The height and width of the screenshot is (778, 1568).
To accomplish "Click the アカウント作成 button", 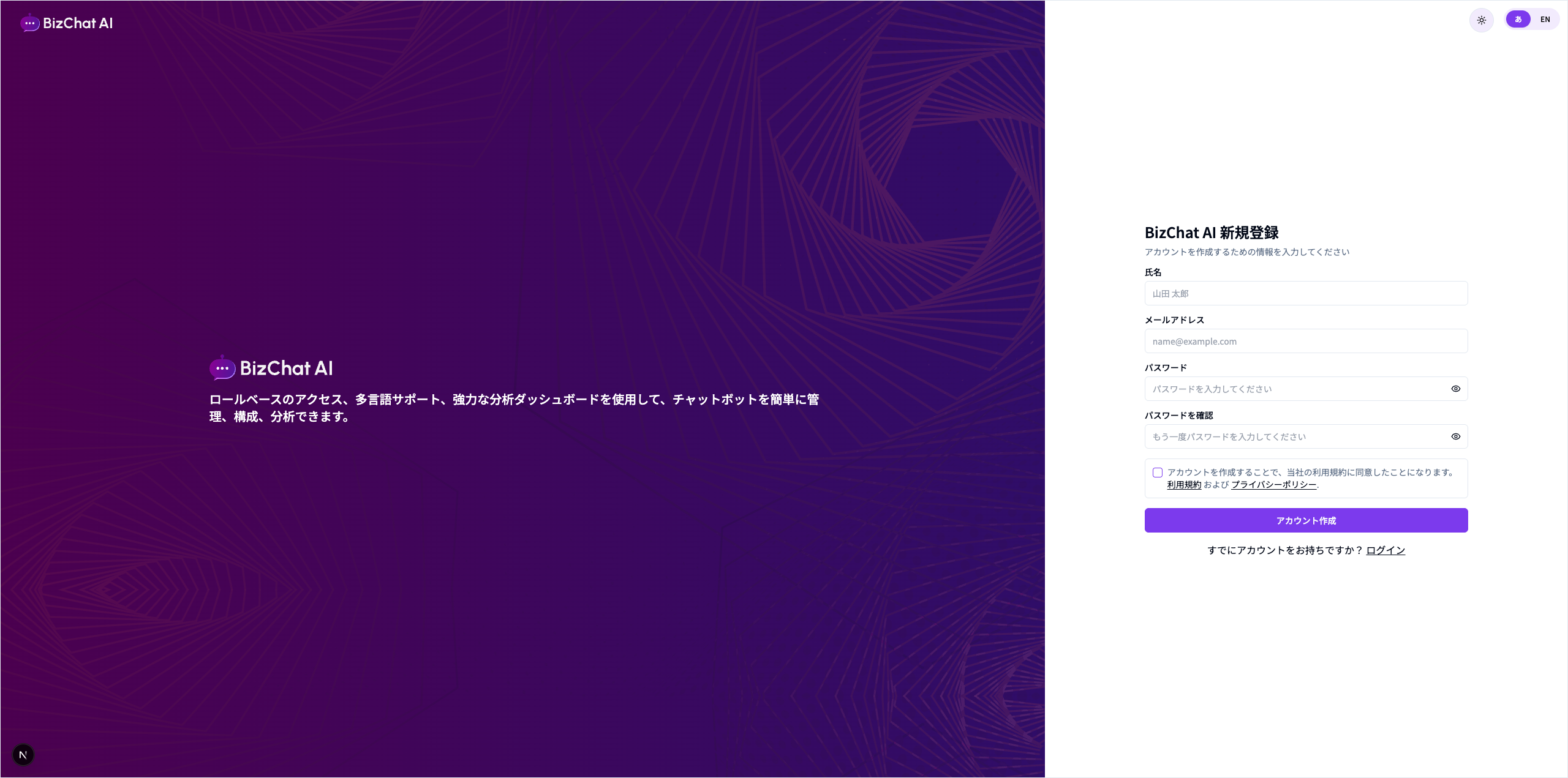I will (x=1306, y=520).
